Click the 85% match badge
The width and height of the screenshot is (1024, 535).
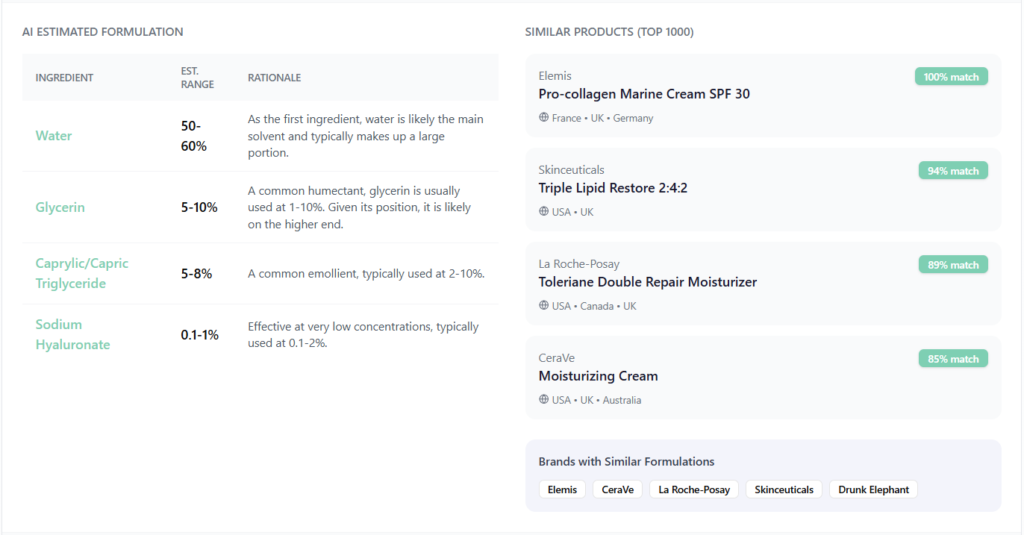(953, 359)
